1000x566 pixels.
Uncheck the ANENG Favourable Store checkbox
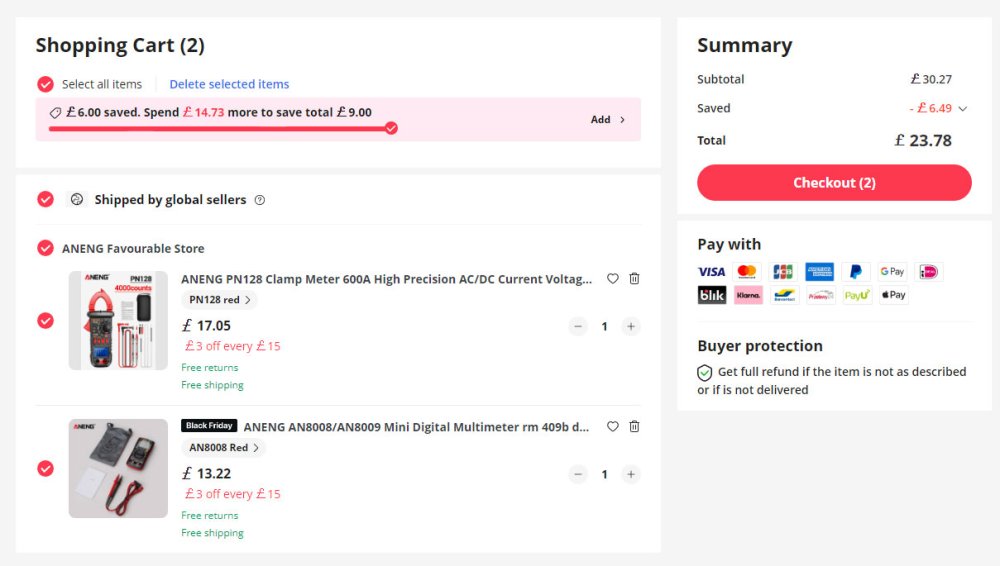coord(45,248)
